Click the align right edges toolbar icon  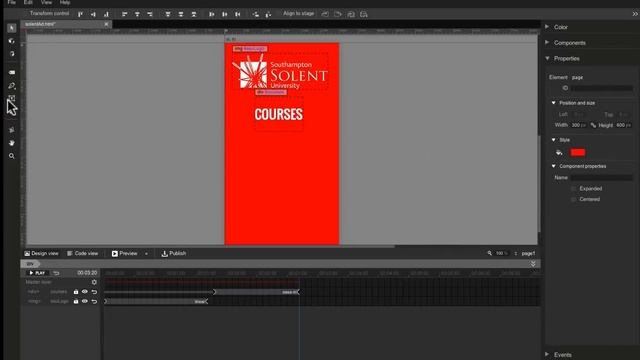click(x=150, y=14)
